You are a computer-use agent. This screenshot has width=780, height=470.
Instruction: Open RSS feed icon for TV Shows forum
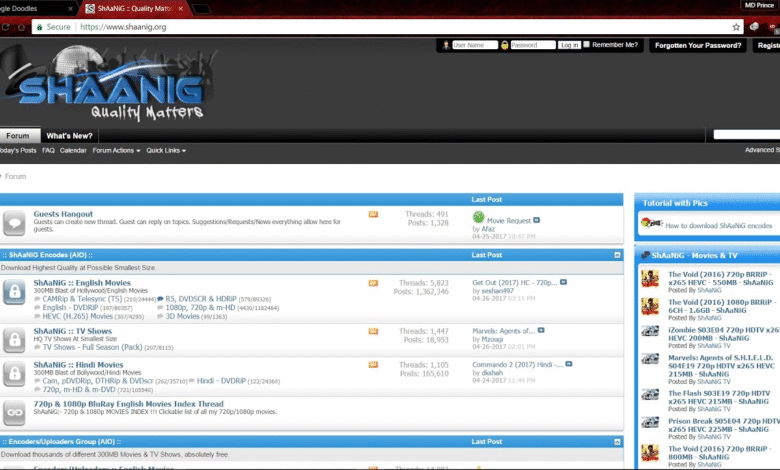[373, 331]
